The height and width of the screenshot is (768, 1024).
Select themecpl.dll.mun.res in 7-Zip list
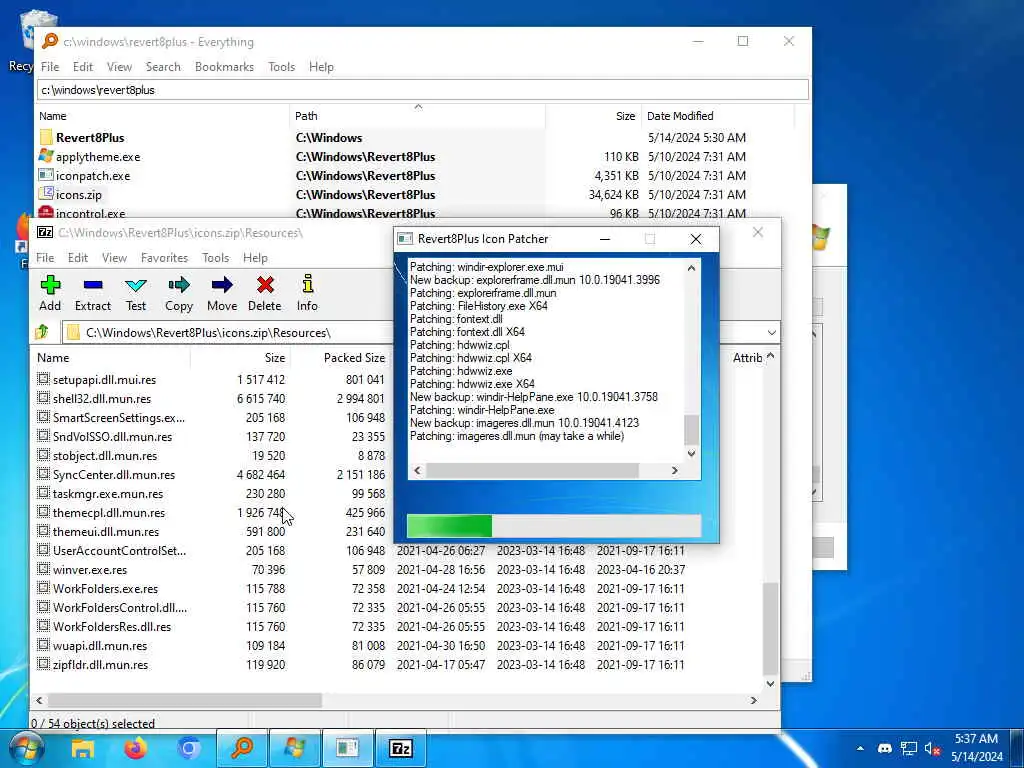click(x=108, y=513)
